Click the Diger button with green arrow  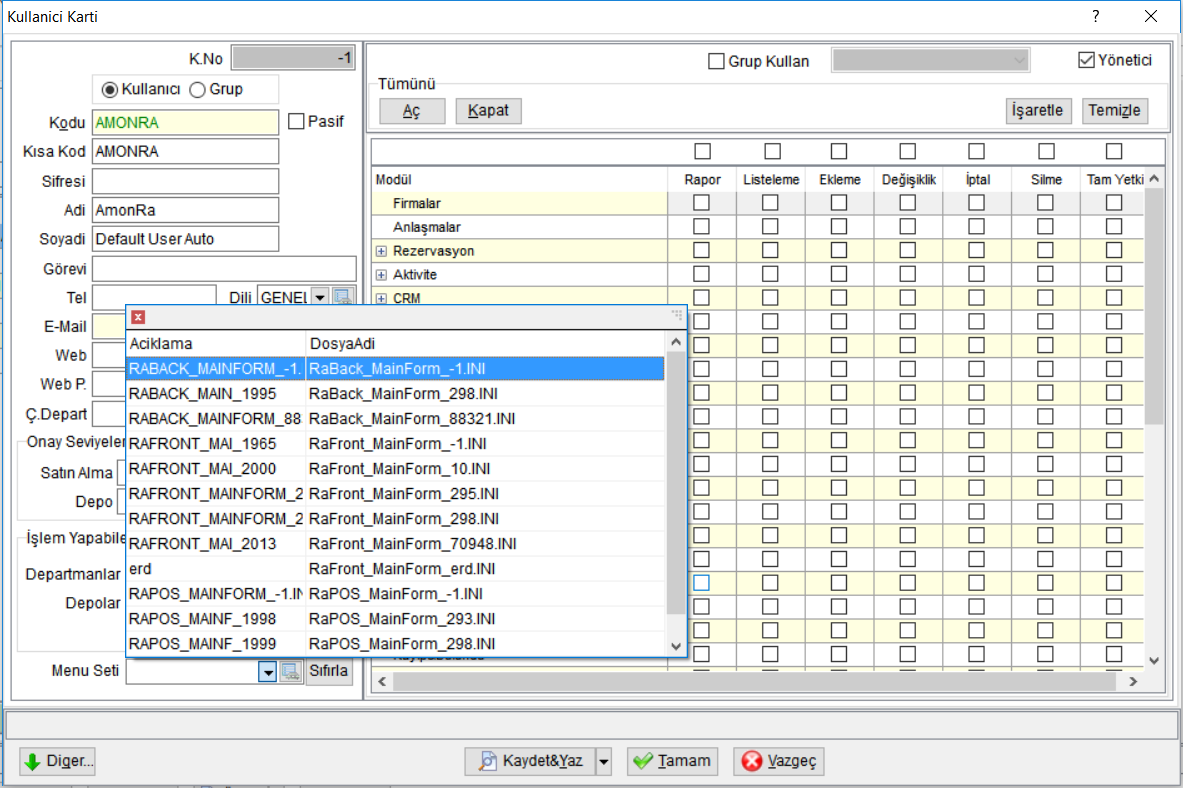[x=58, y=761]
